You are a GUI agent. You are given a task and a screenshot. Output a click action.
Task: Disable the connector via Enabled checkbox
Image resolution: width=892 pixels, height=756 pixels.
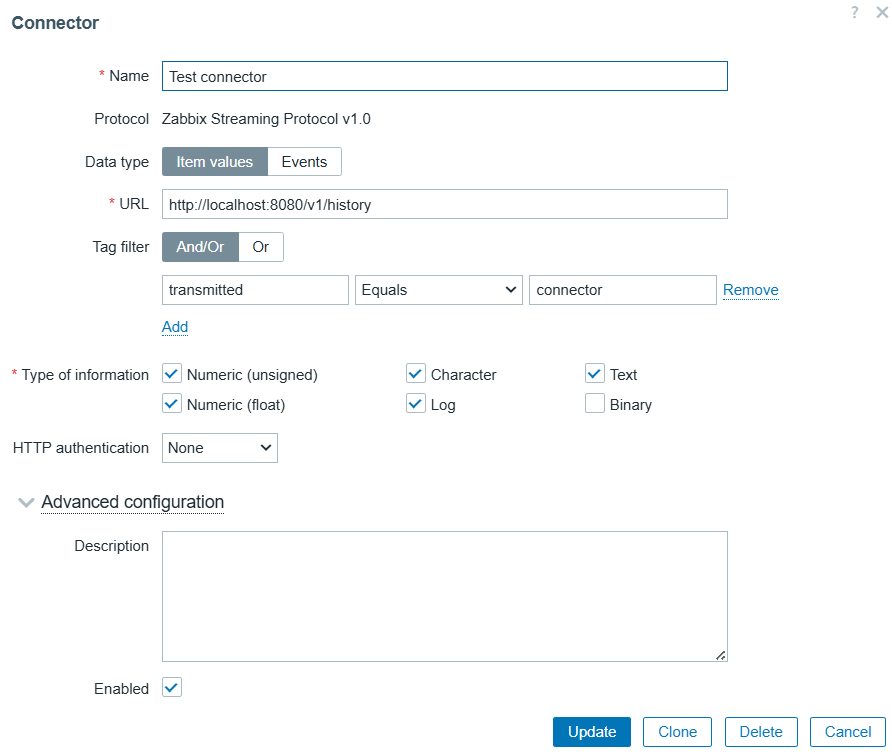pos(172,688)
